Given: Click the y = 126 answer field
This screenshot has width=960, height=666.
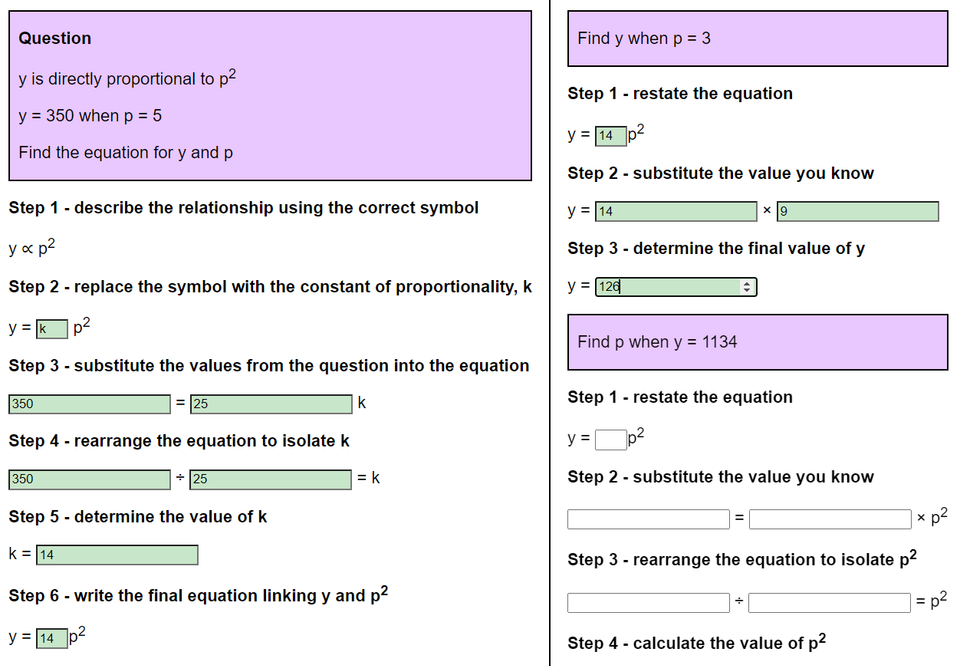Looking at the screenshot, I should pos(672,286).
